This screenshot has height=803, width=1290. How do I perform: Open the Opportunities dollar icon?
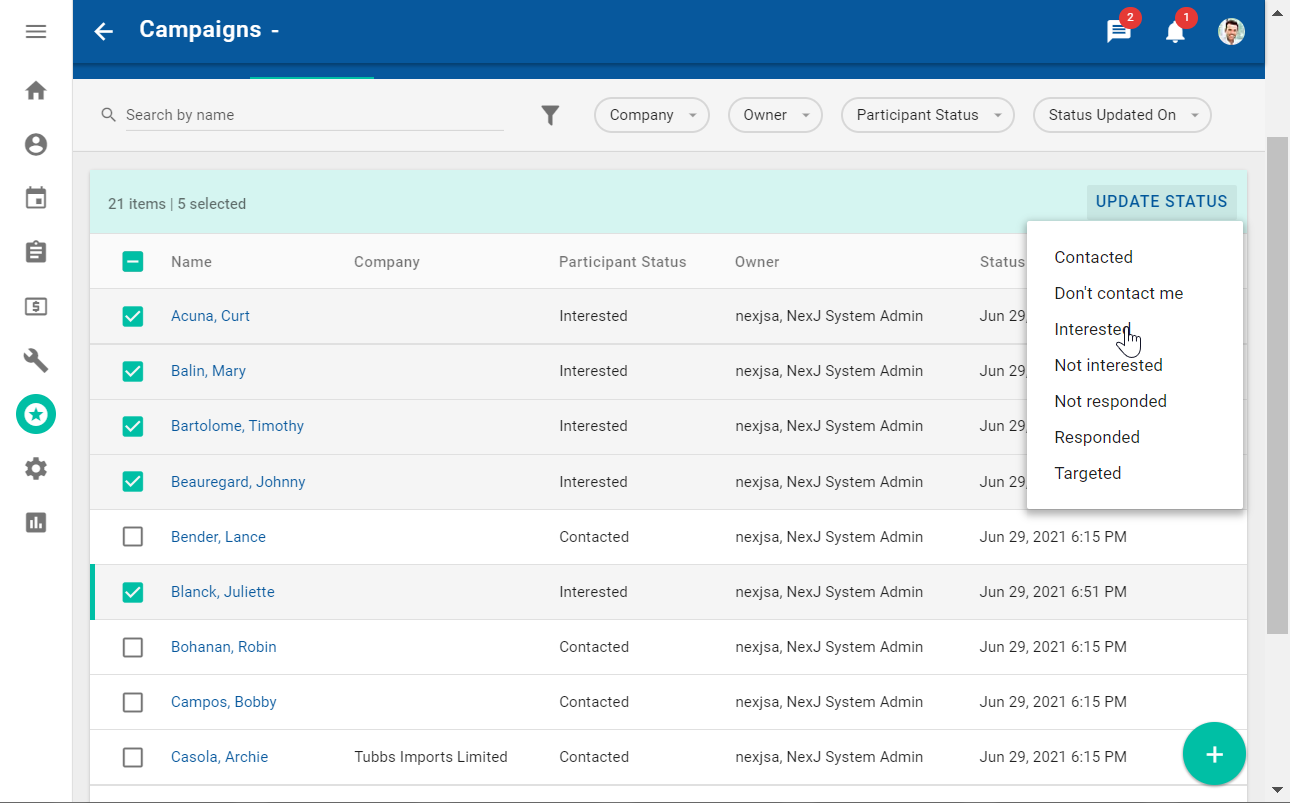coord(36,306)
